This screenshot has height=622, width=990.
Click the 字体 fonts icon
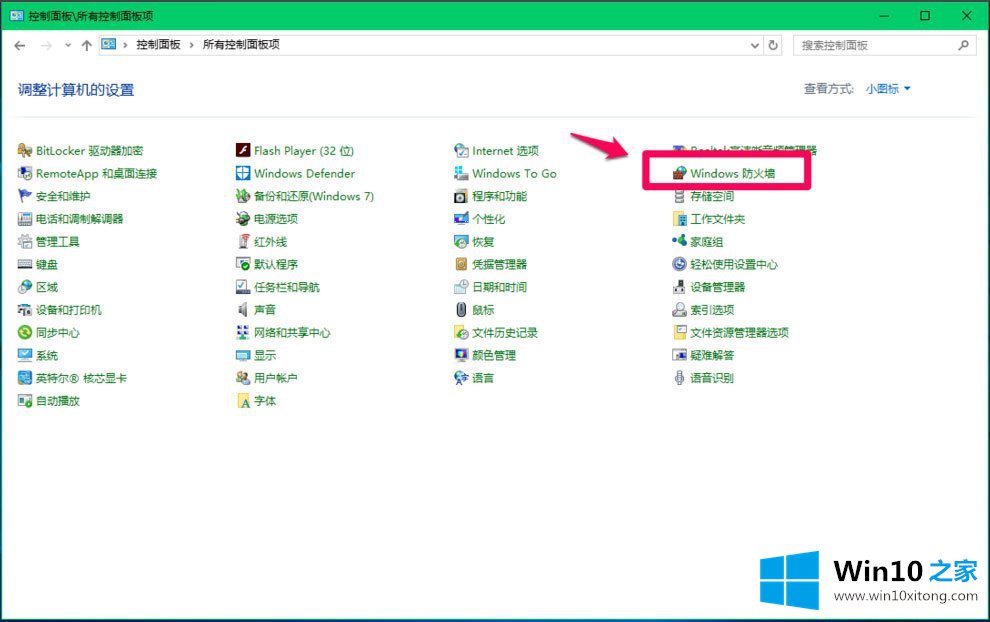coord(243,400)
